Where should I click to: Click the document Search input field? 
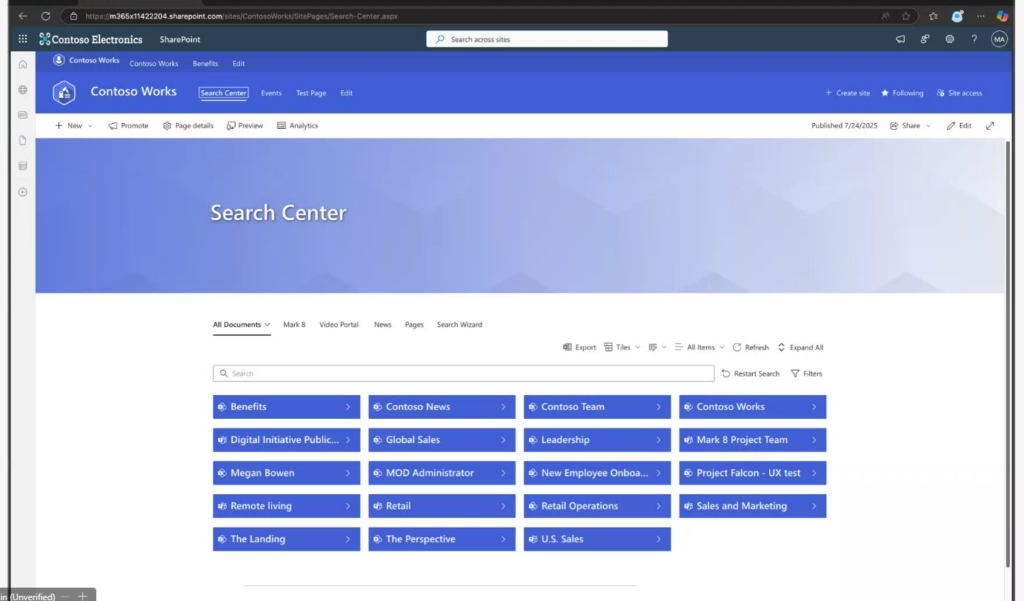pyautogui.click(x=464, y=374)
